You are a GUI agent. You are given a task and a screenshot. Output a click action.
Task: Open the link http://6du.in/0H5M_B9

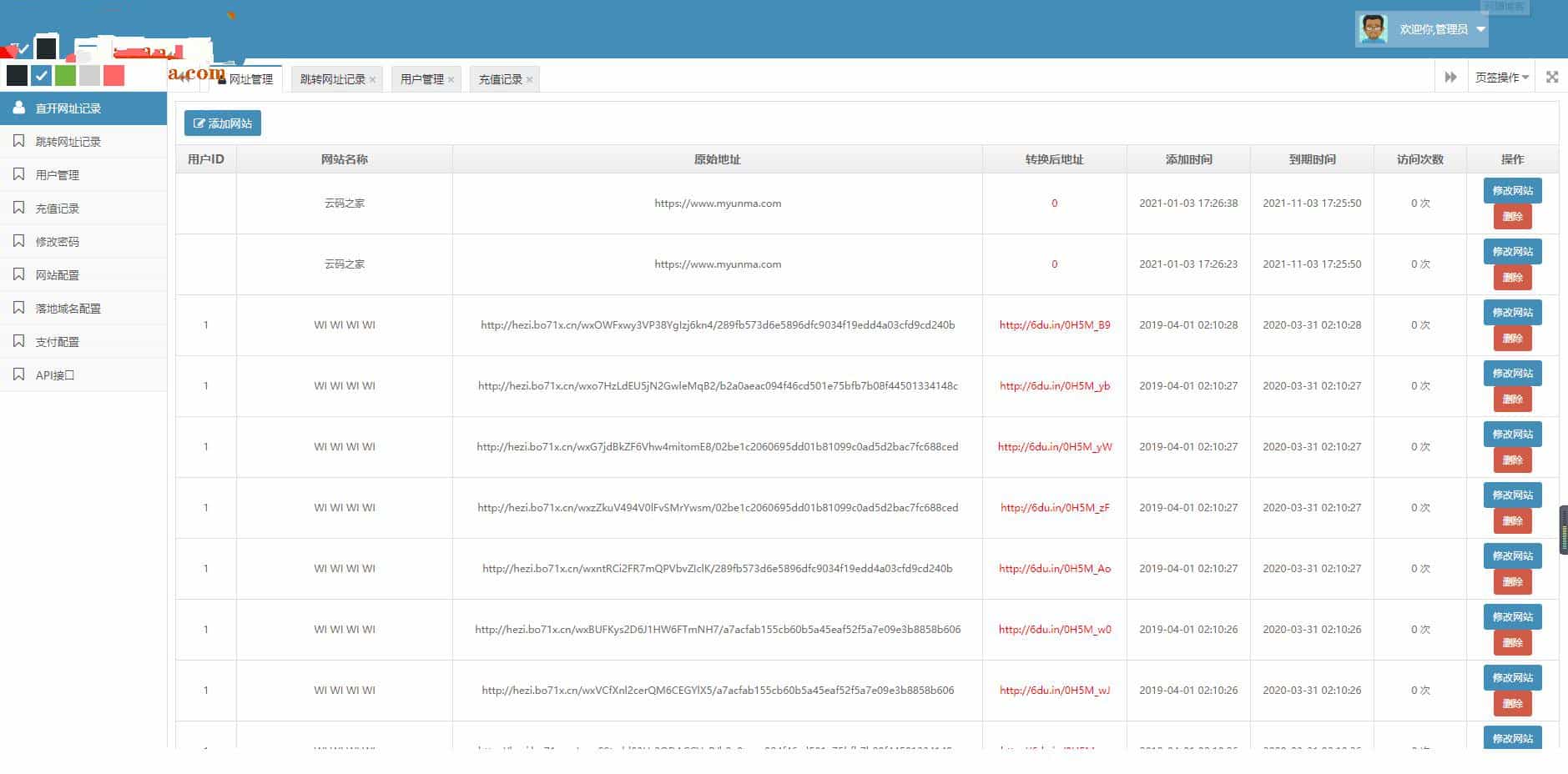(1054, 325)
